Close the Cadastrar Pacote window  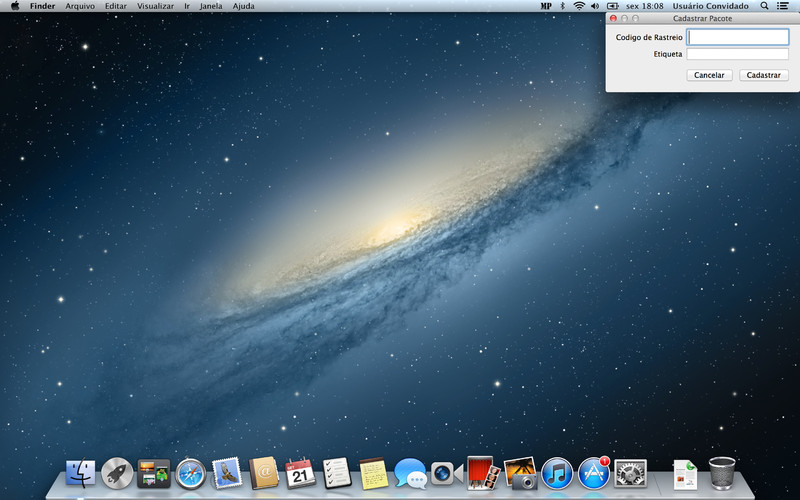(x=613, y=18)
